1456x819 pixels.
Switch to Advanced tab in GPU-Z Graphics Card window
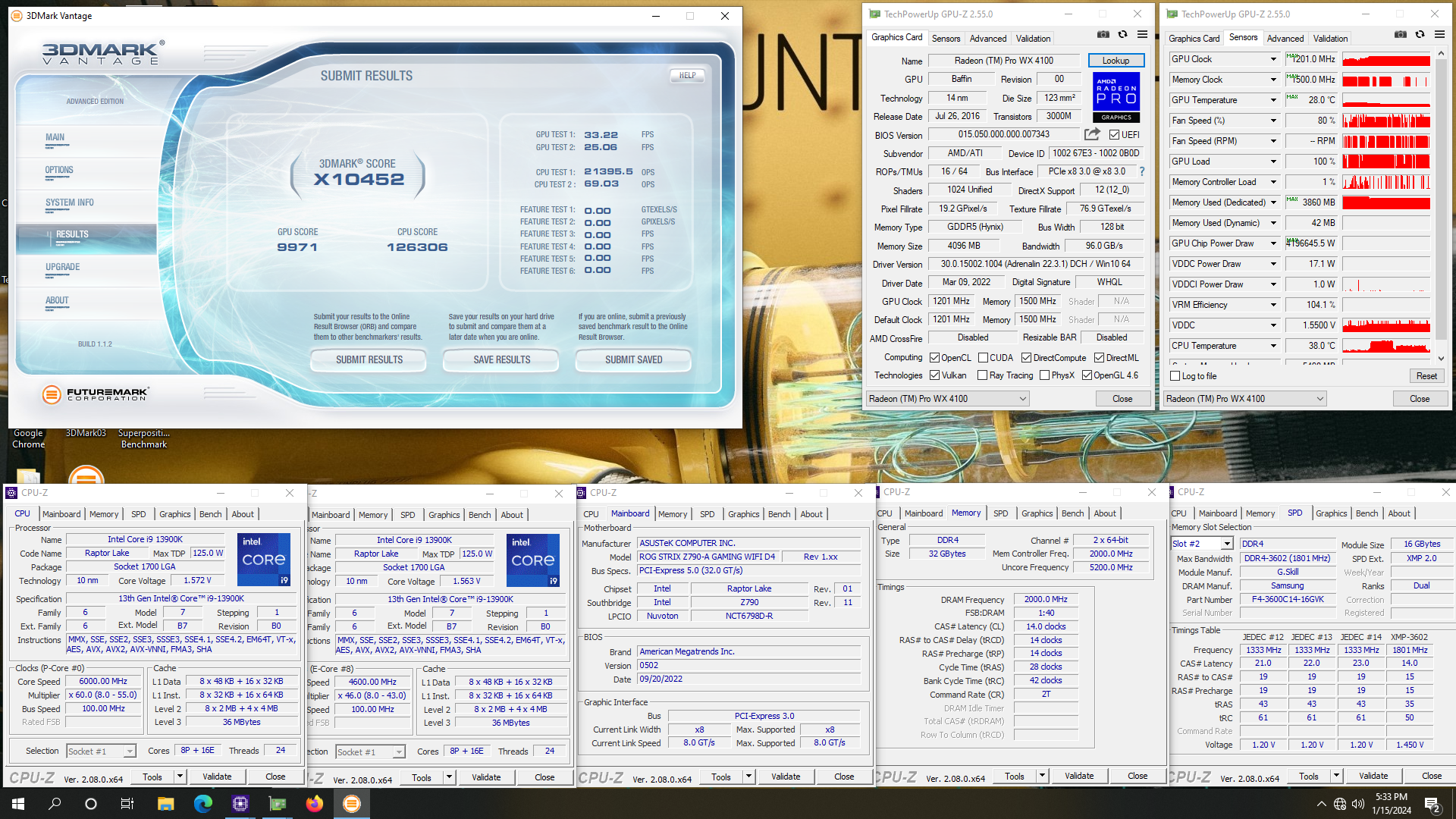tap(987, 39)
